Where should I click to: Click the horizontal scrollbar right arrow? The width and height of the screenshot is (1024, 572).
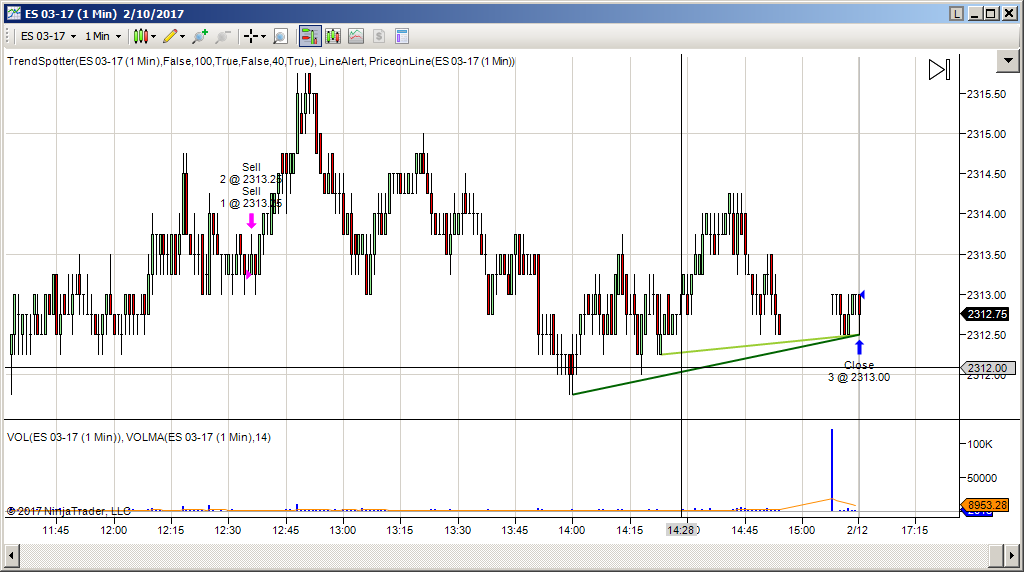(x=1012, y=556)
